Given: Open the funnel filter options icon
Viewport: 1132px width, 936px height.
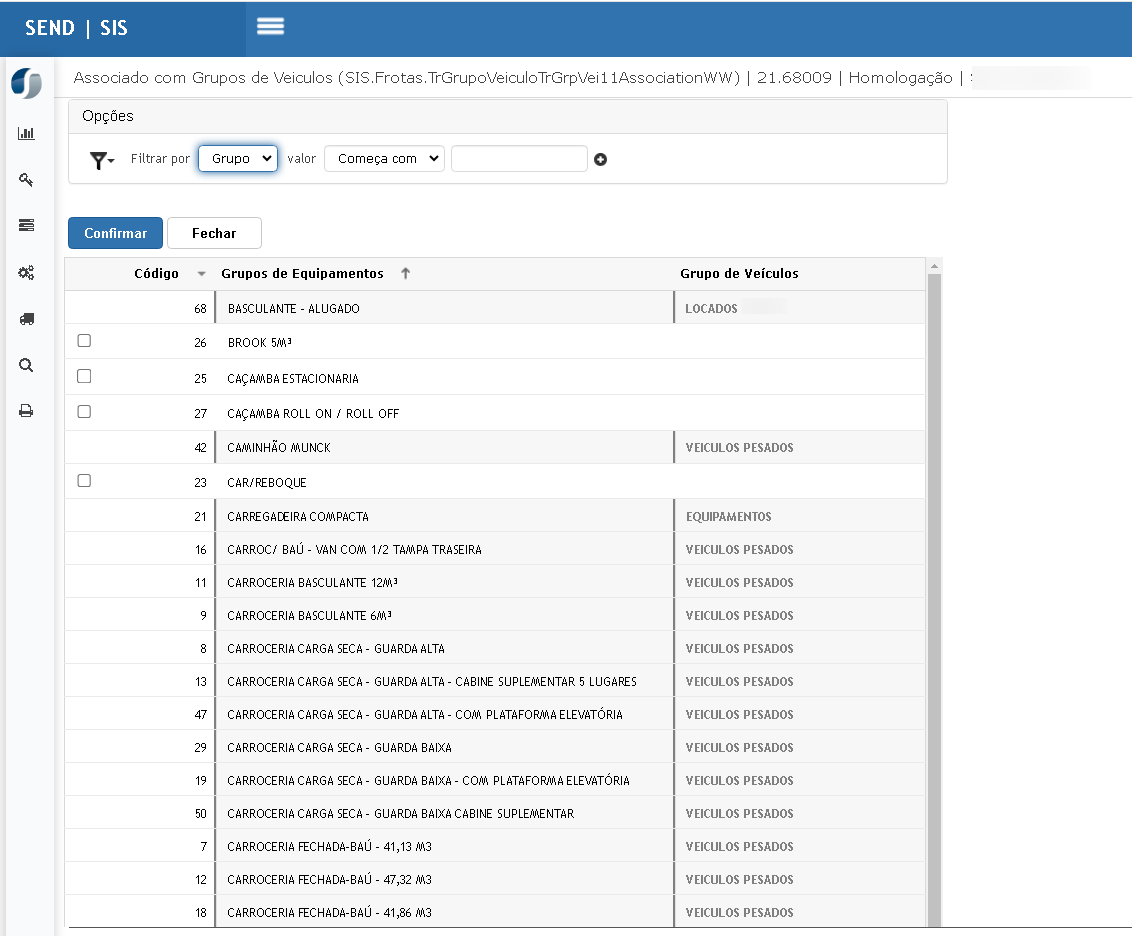Looking at the screenshot, I should click(101, 159).
